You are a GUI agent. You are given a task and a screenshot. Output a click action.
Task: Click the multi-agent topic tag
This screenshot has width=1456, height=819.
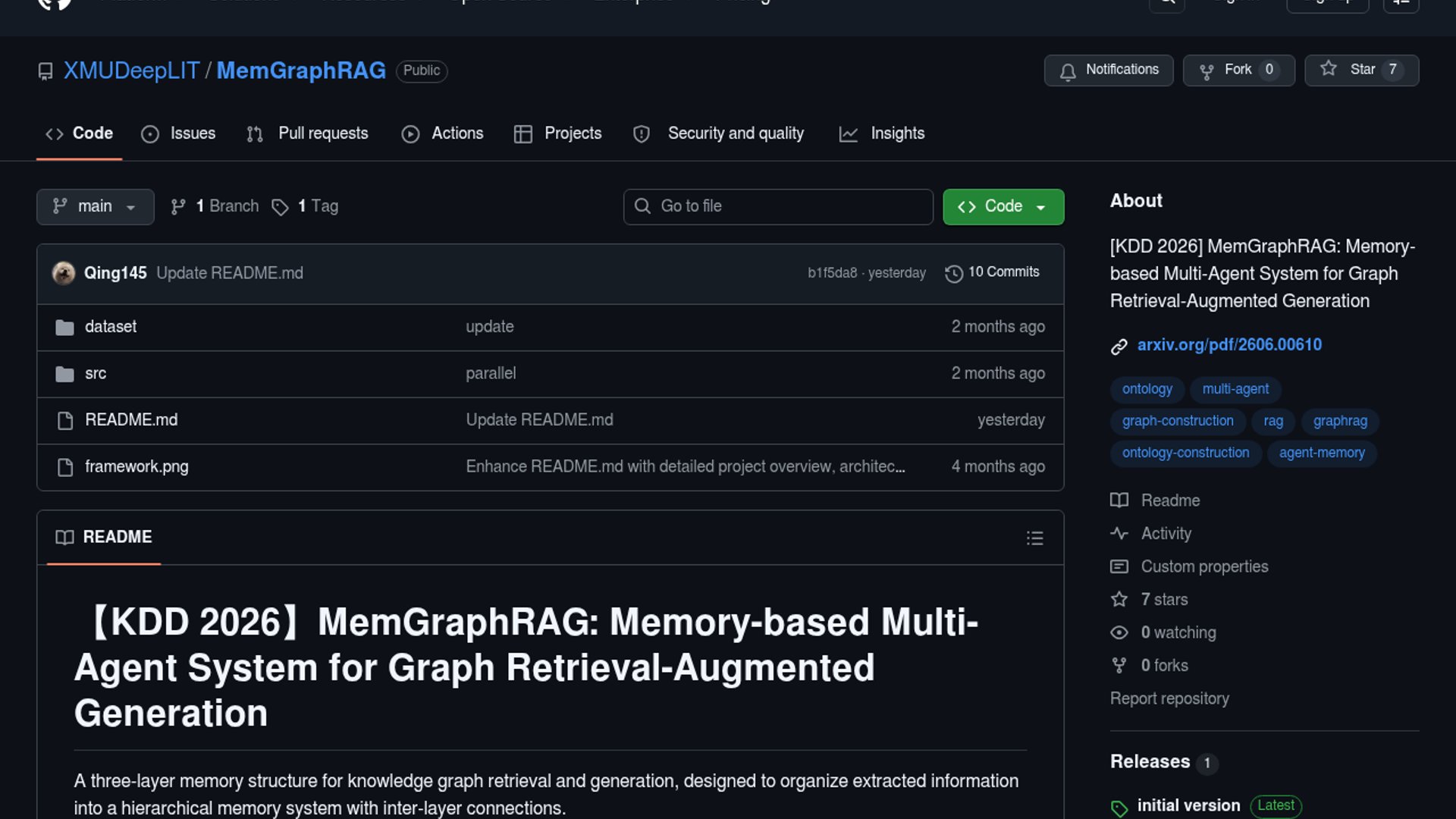tap(1235, 389)
